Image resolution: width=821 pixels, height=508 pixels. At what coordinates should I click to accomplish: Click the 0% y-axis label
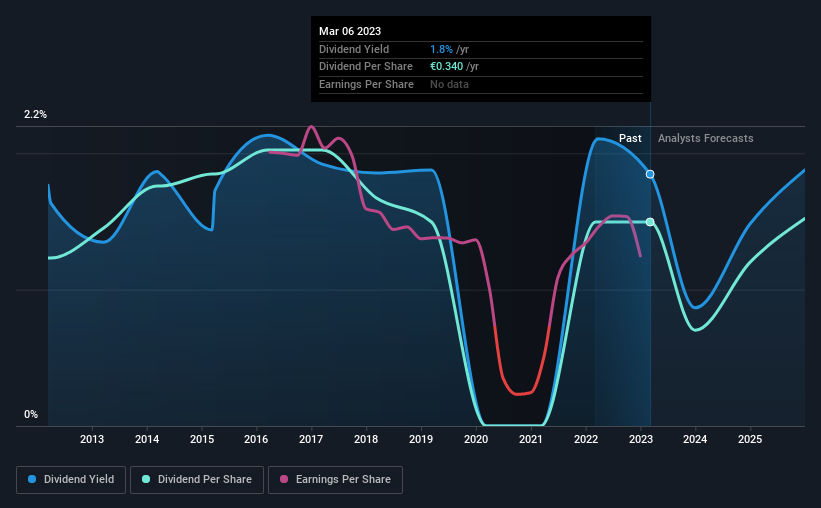[31, 414]
